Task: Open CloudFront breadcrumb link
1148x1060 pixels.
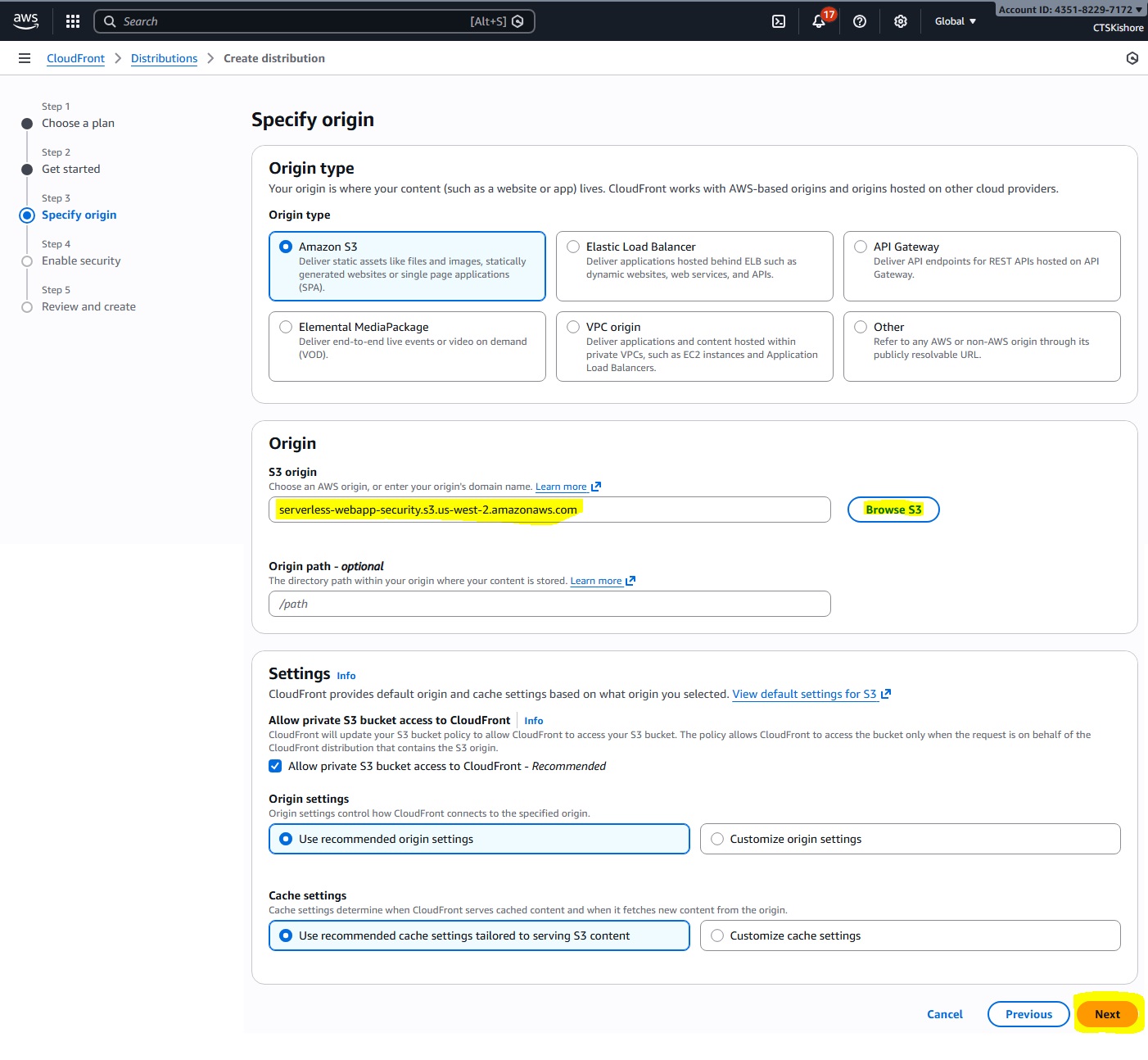Action: click(75, 58)
